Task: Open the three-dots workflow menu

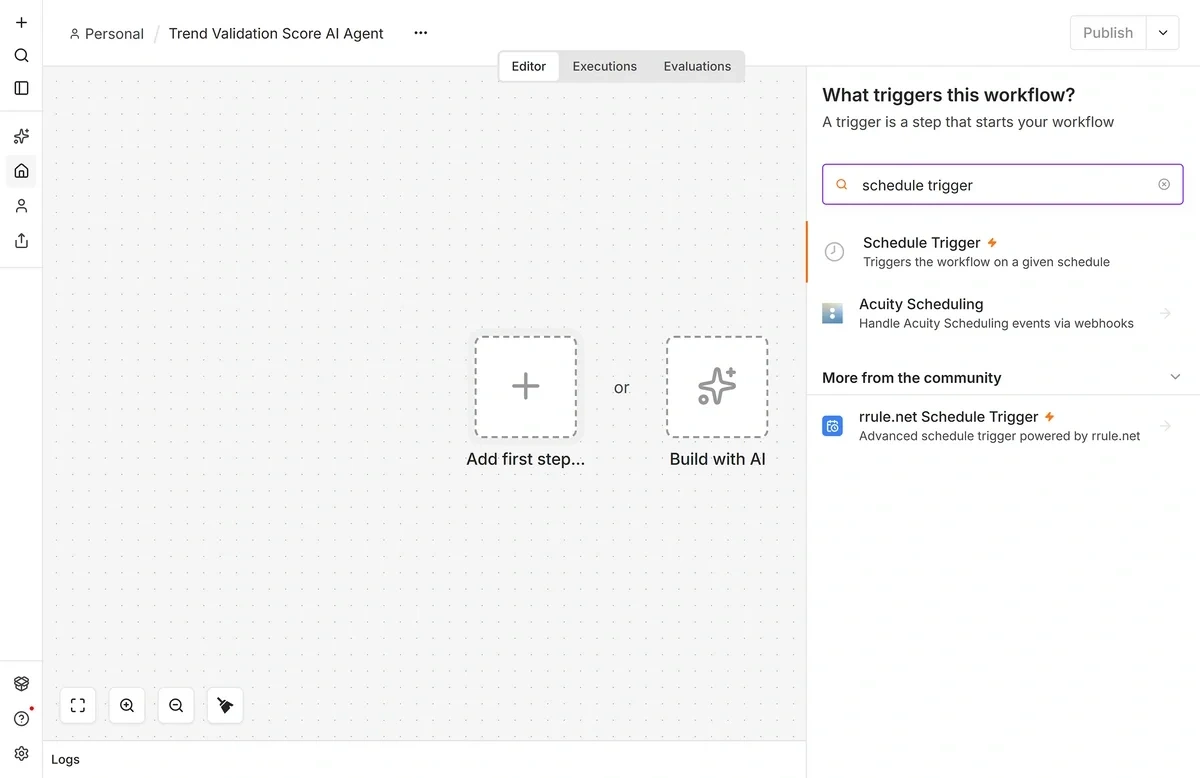Action: 421,33
